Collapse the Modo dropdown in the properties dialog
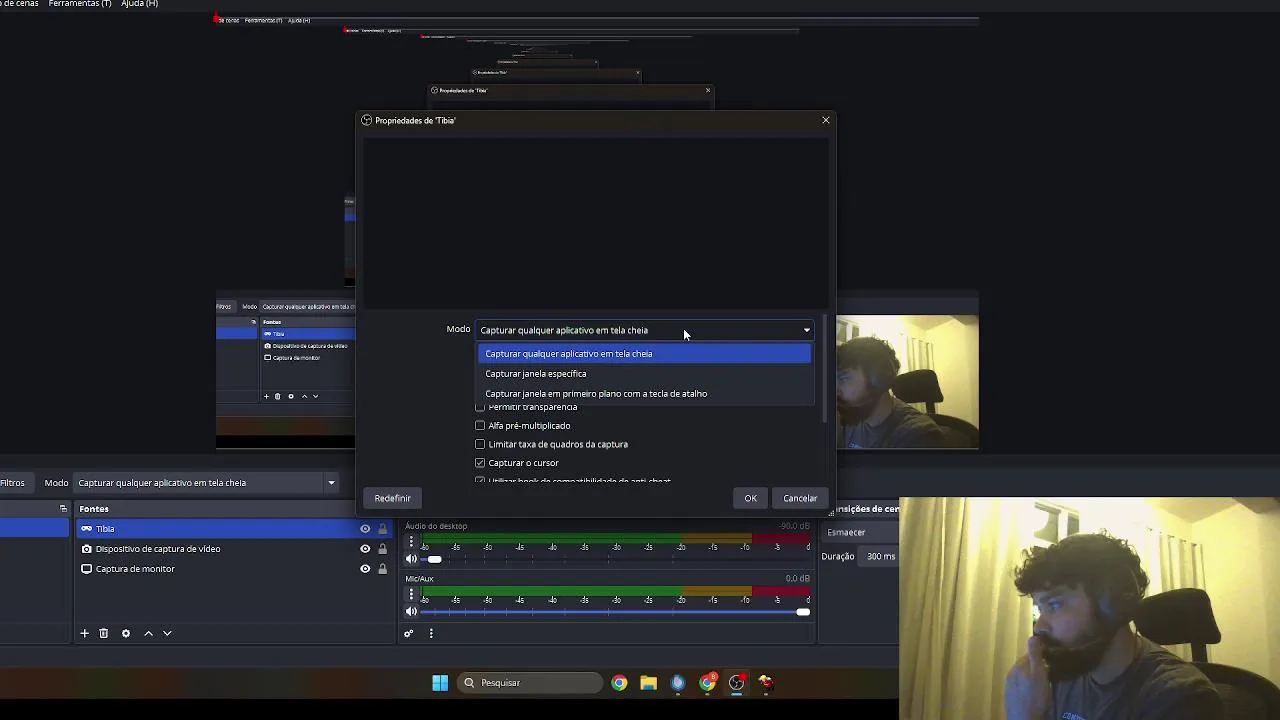 click(x=645, y=330)
